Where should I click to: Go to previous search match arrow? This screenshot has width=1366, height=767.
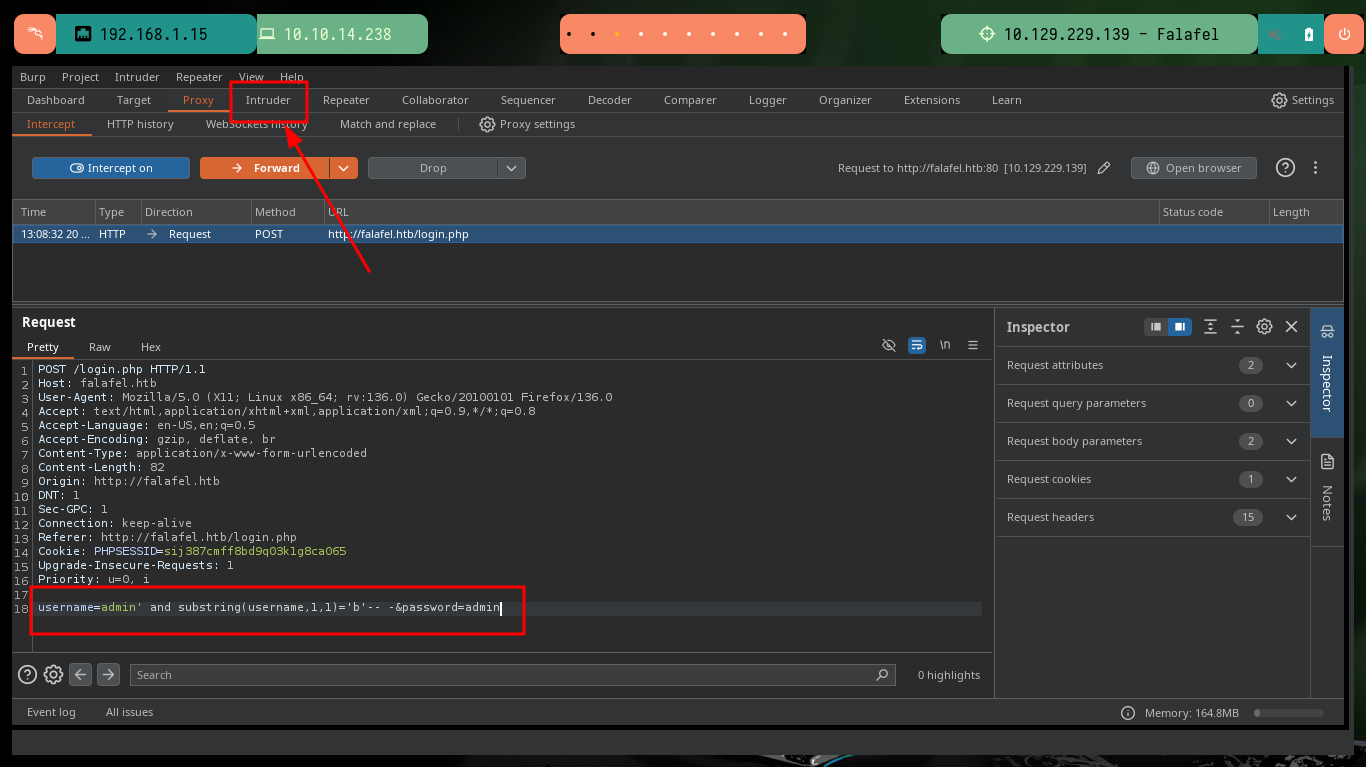coord(81,674)
